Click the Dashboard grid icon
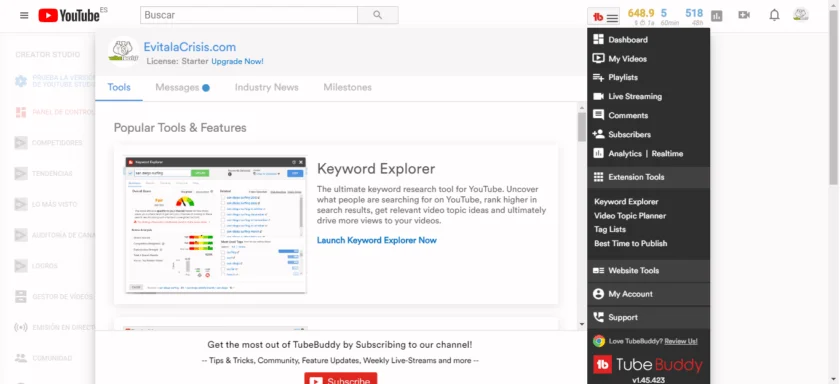The width and height of the screenshot is (840, 384). (x=598, y=40)
